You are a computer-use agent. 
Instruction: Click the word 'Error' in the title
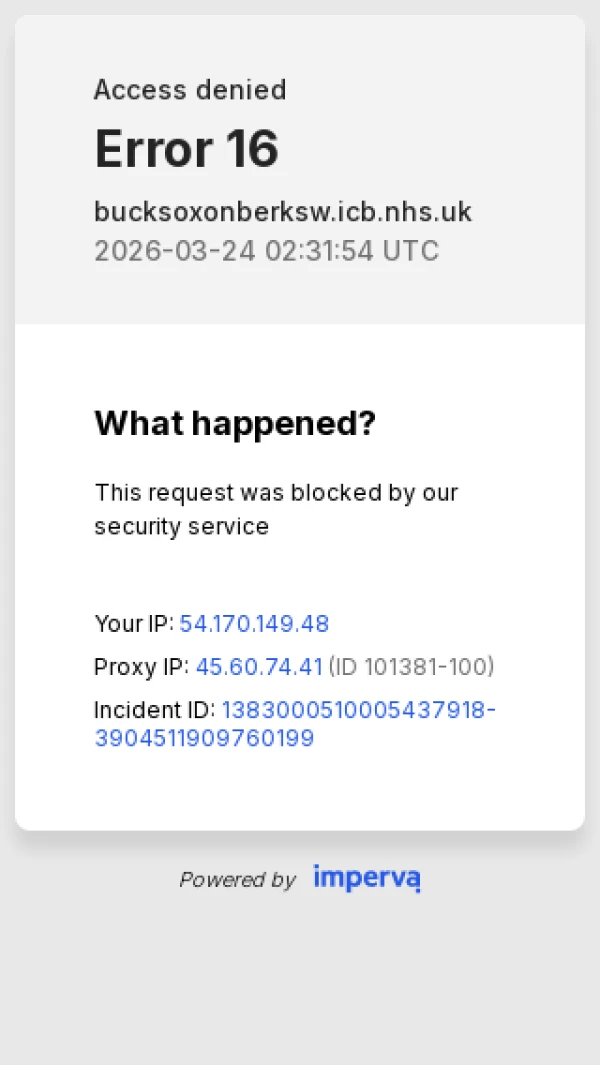click(x=154, y=150)
